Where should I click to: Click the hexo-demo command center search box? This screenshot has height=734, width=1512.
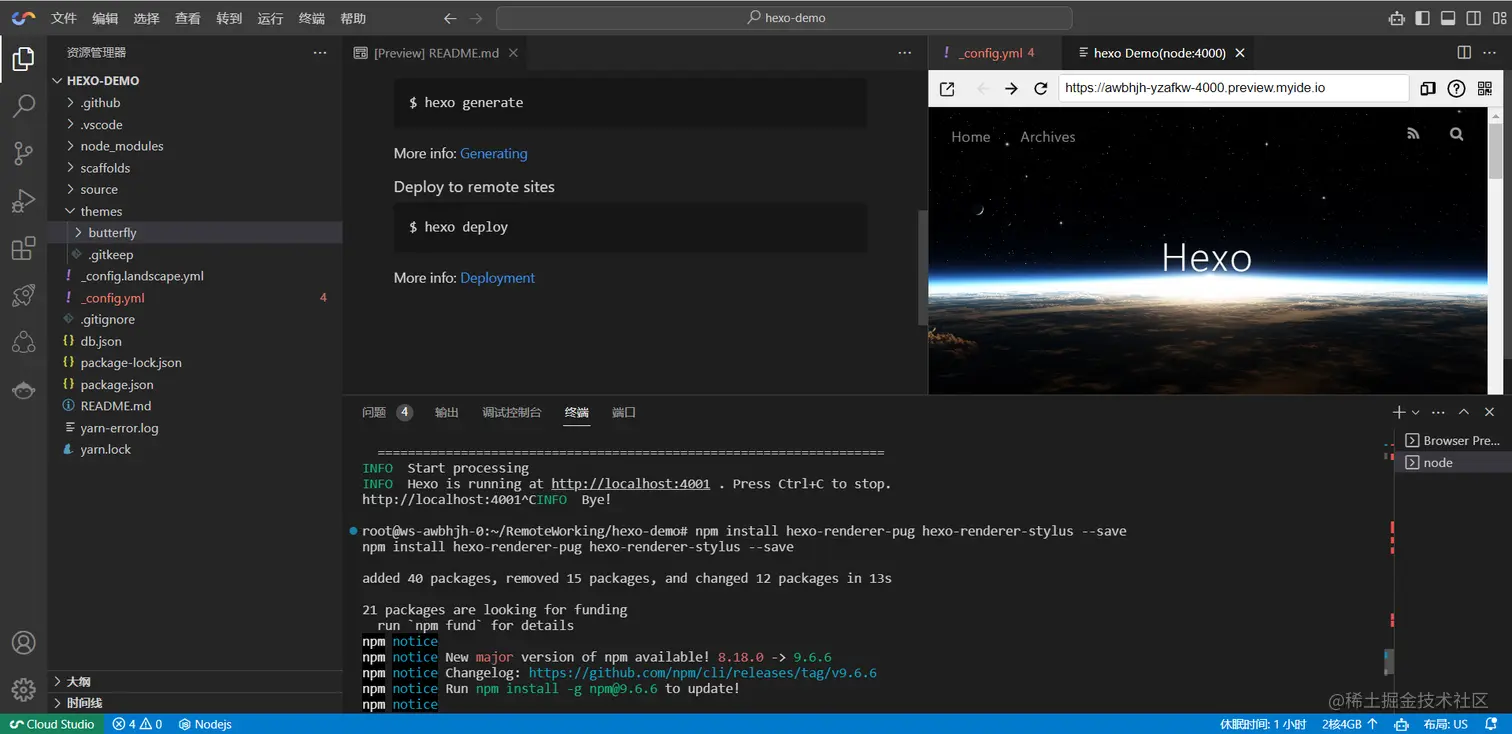coord(784,18)
